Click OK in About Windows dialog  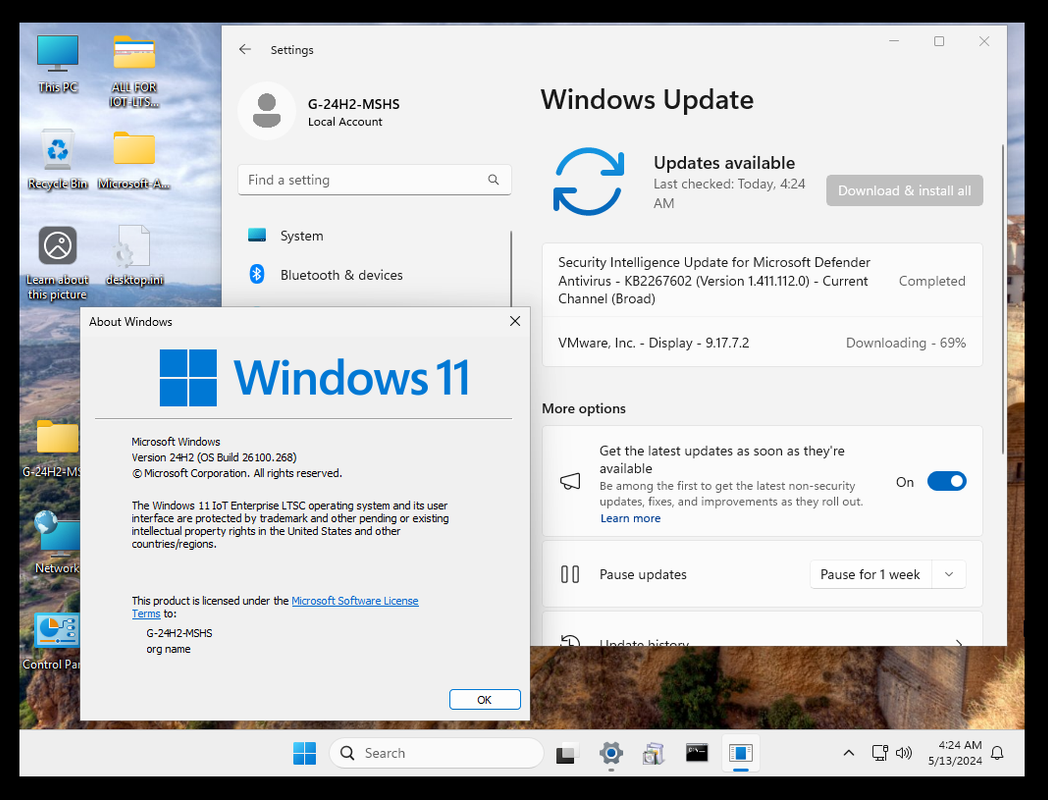(x=485, y=700)
